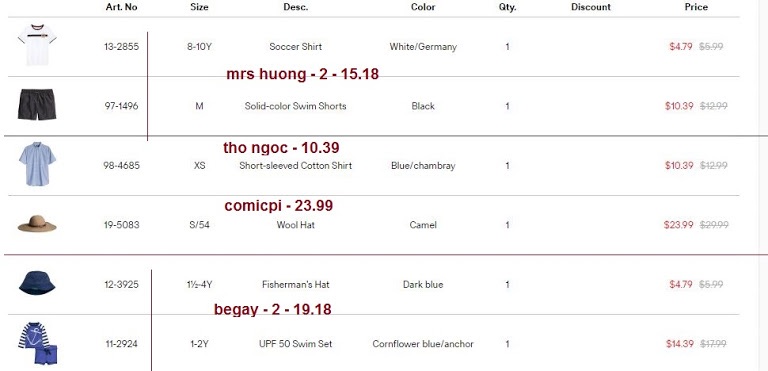Image resolution: width=768 pixels, height=371 pixels.
Task: Click the Price column header
Action: [x=696, y=7]
